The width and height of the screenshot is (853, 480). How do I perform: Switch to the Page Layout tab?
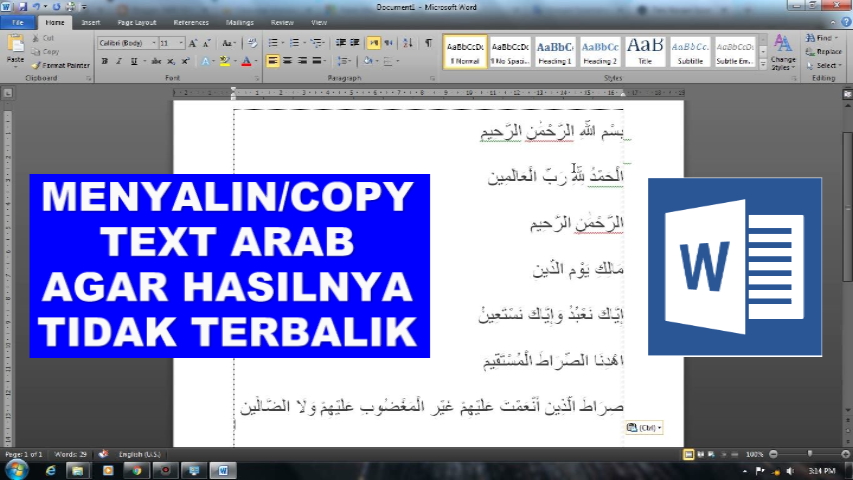coord(137,23)
